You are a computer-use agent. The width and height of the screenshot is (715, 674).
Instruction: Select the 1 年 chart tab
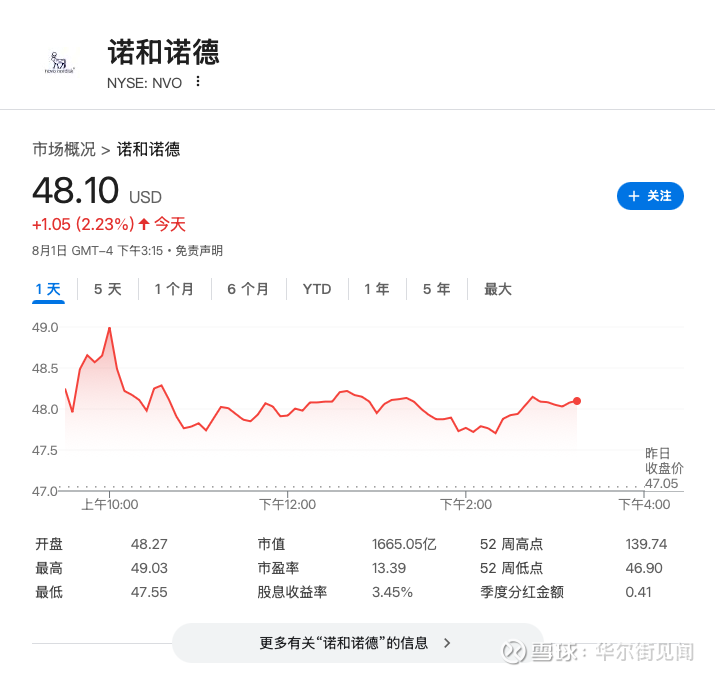pos(377,289)
